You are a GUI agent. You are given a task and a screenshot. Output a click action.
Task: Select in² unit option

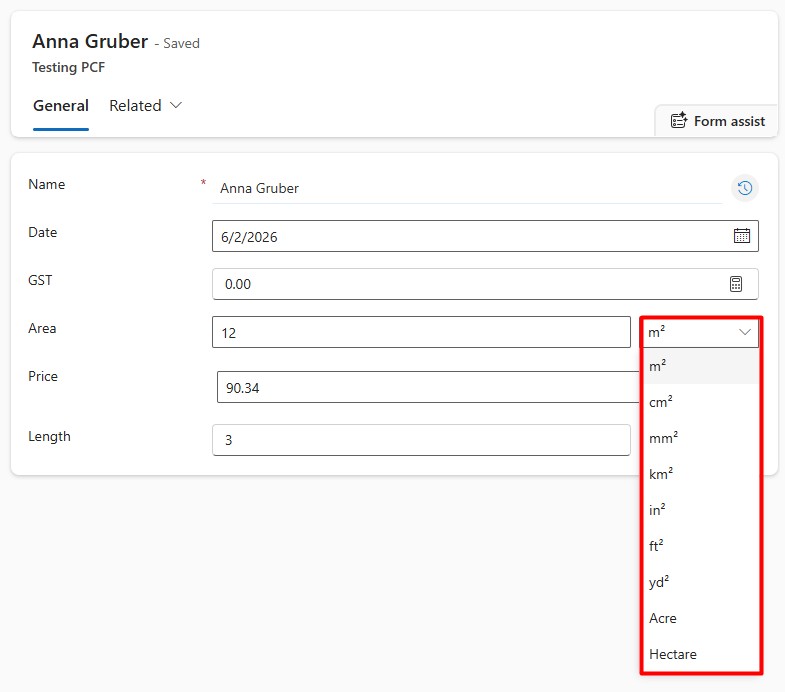pos(700,510)
